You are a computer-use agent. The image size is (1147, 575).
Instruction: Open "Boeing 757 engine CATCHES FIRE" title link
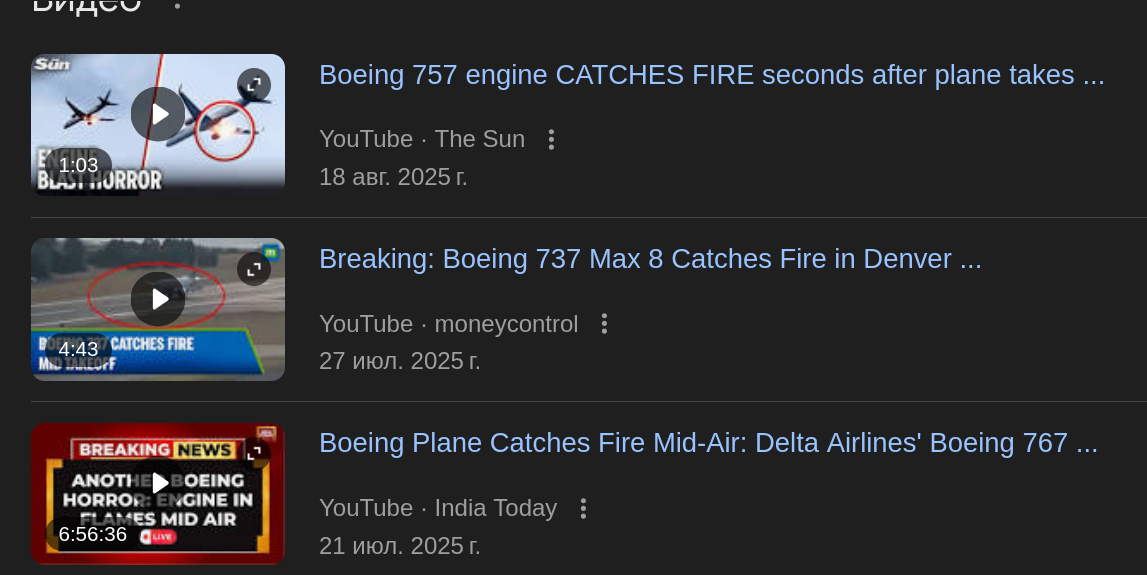point(711,76)
